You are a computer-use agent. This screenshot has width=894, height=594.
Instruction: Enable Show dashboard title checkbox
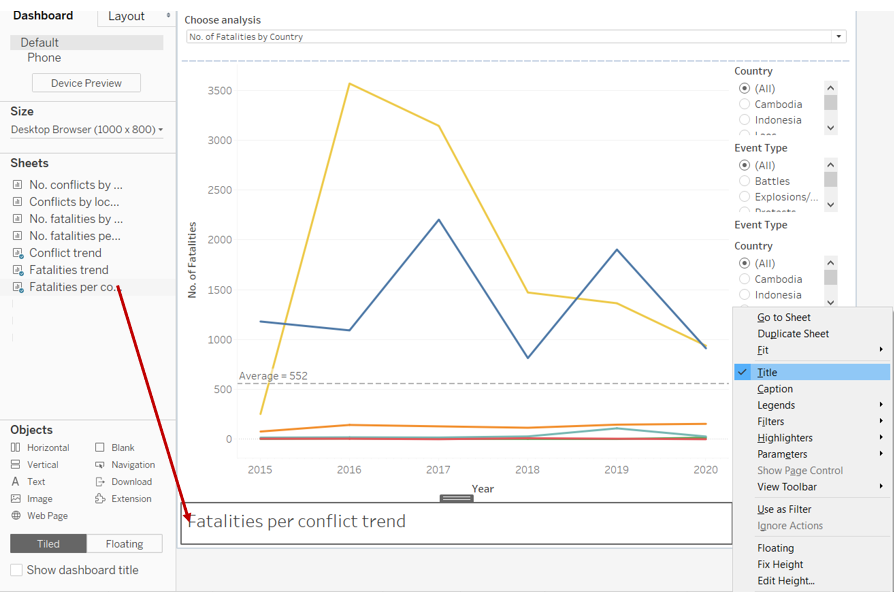coord(16,570)
